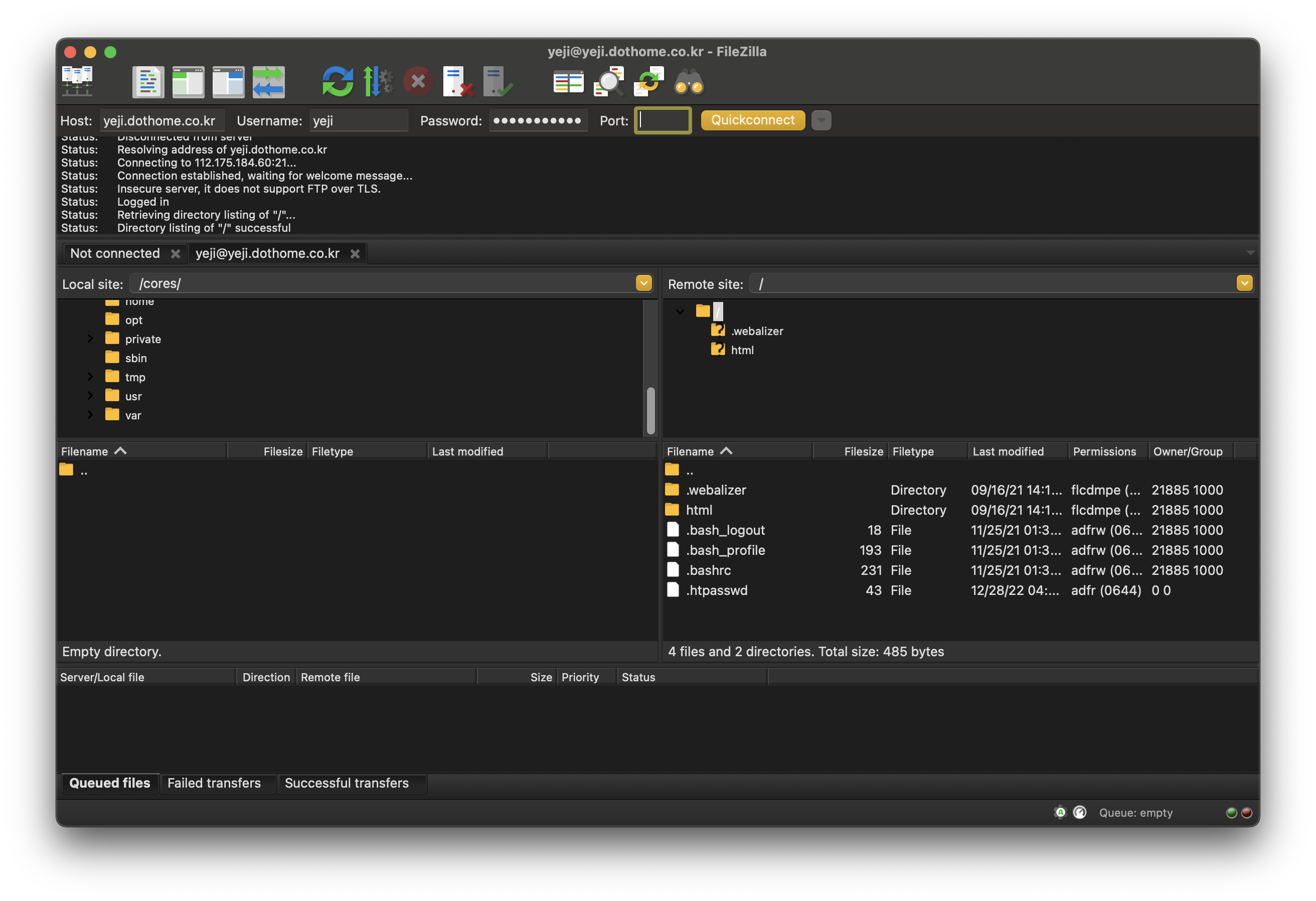1316x901 pixels.
Task: Click binoculars search remote files icon
Action: tap(689, 82)
